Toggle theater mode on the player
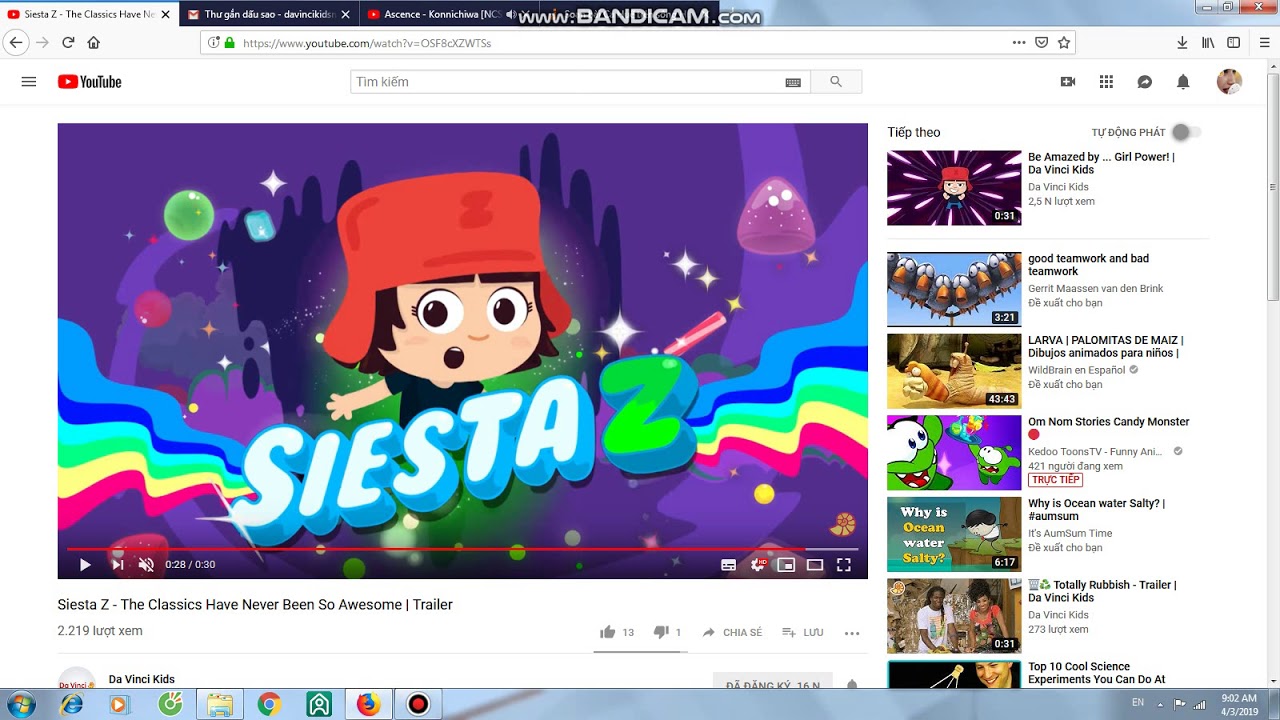 [x=815, y=565]
